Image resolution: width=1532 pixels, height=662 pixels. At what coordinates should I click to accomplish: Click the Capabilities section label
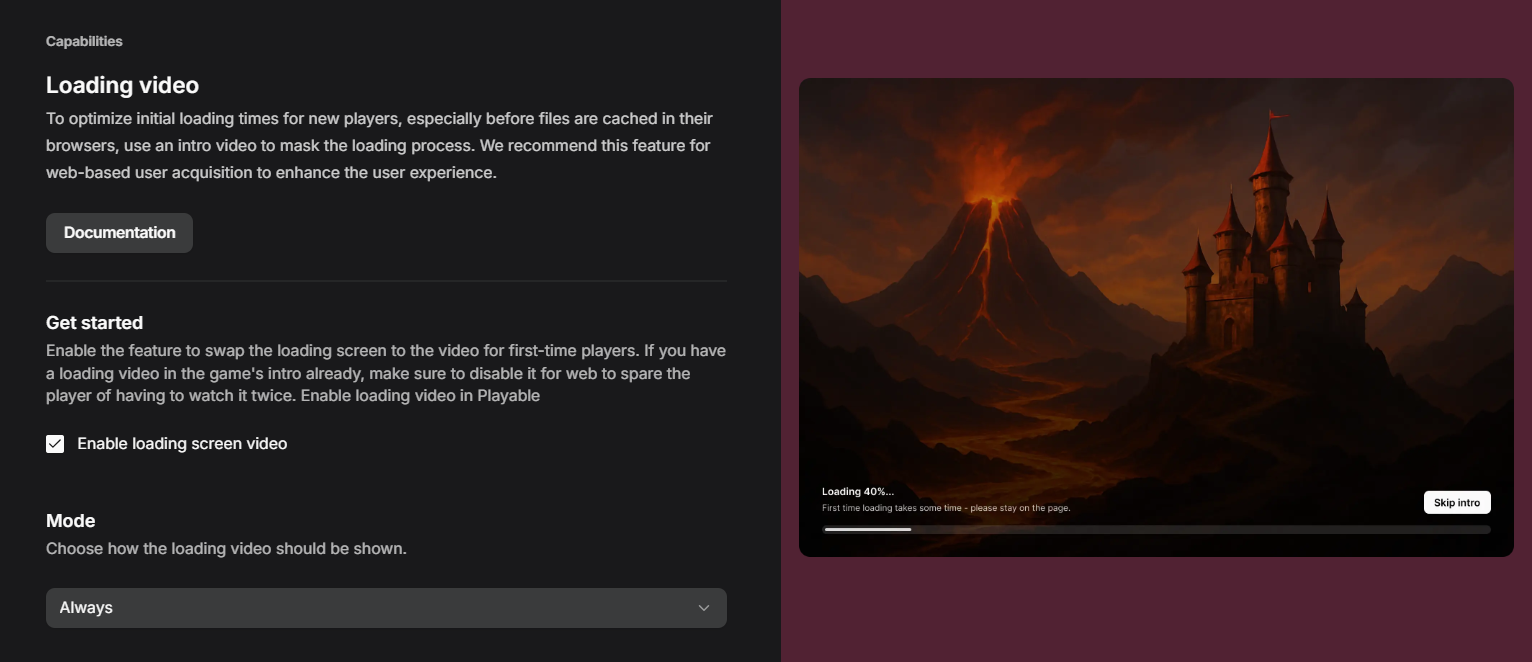84,42
